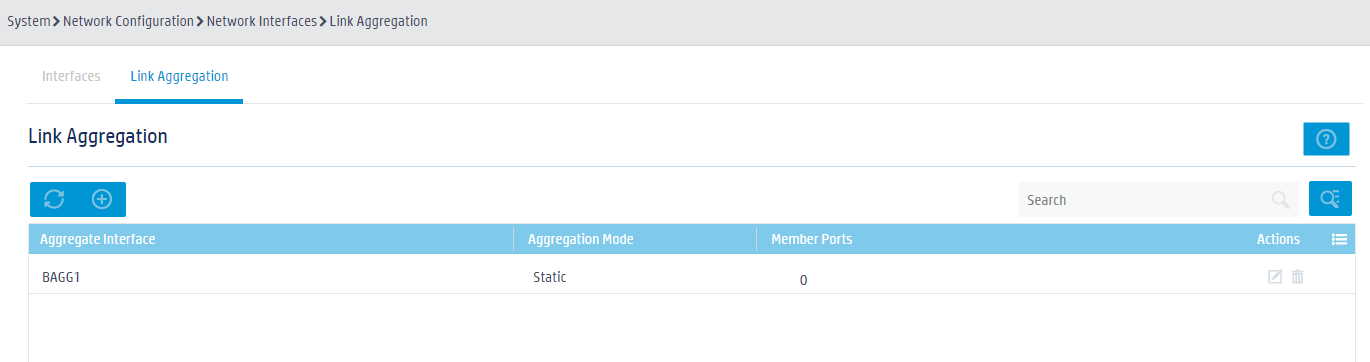
Task: Delete the BAGG1 entry with trash icon
Action: (1298, 277)
